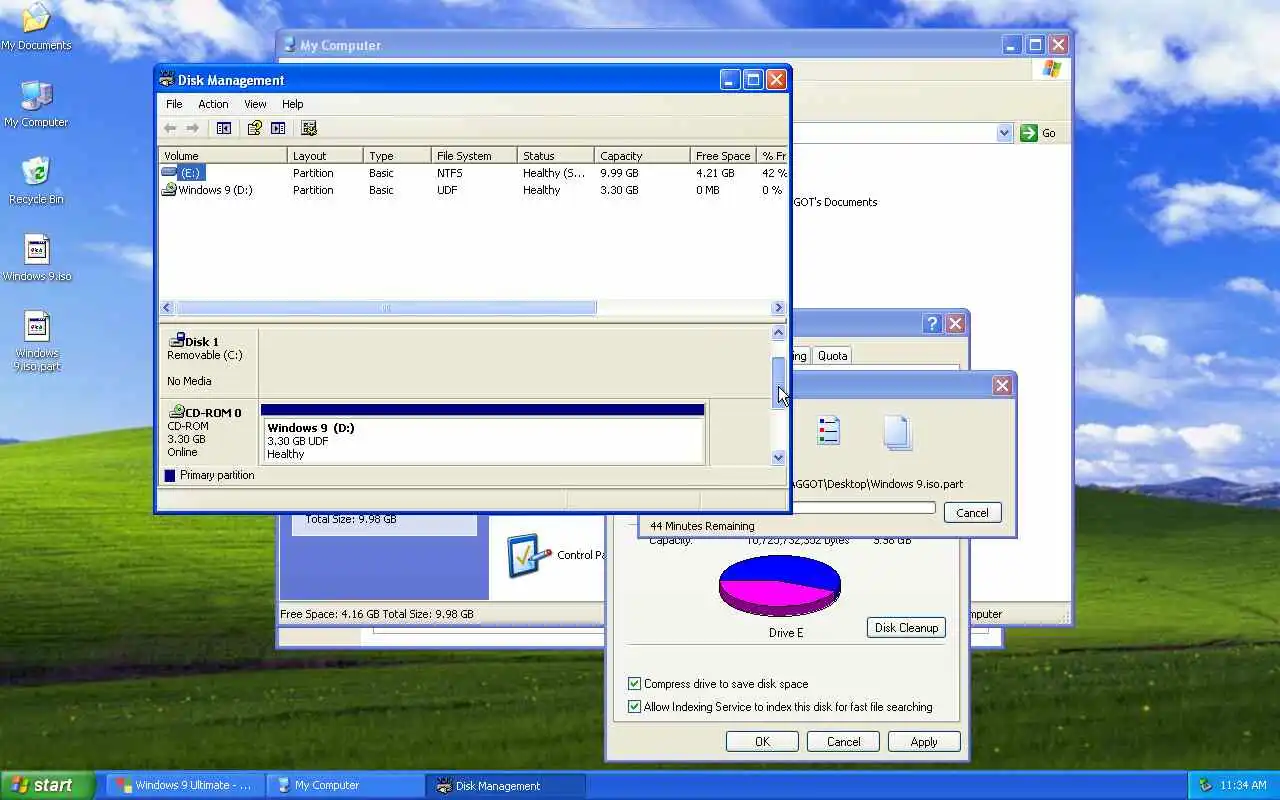Open the File menu in Disk Management
This screenshot has height=800, width=1280.
174,104
